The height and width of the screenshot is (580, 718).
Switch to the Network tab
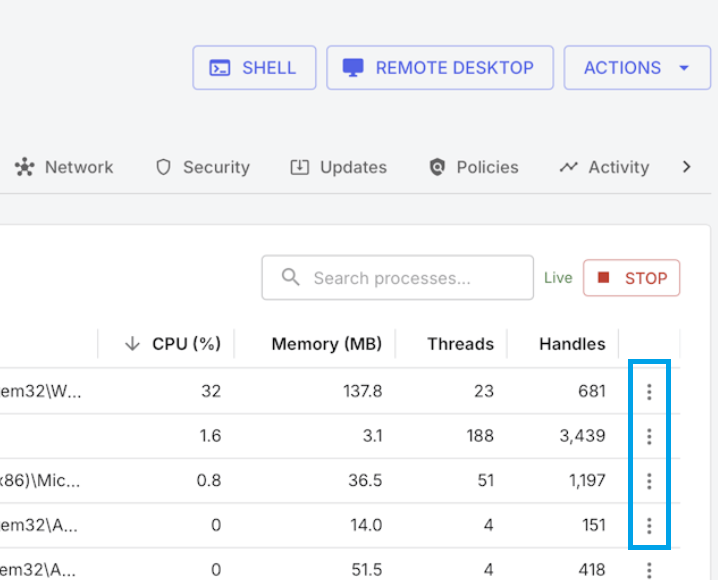(x=65, y=167)
